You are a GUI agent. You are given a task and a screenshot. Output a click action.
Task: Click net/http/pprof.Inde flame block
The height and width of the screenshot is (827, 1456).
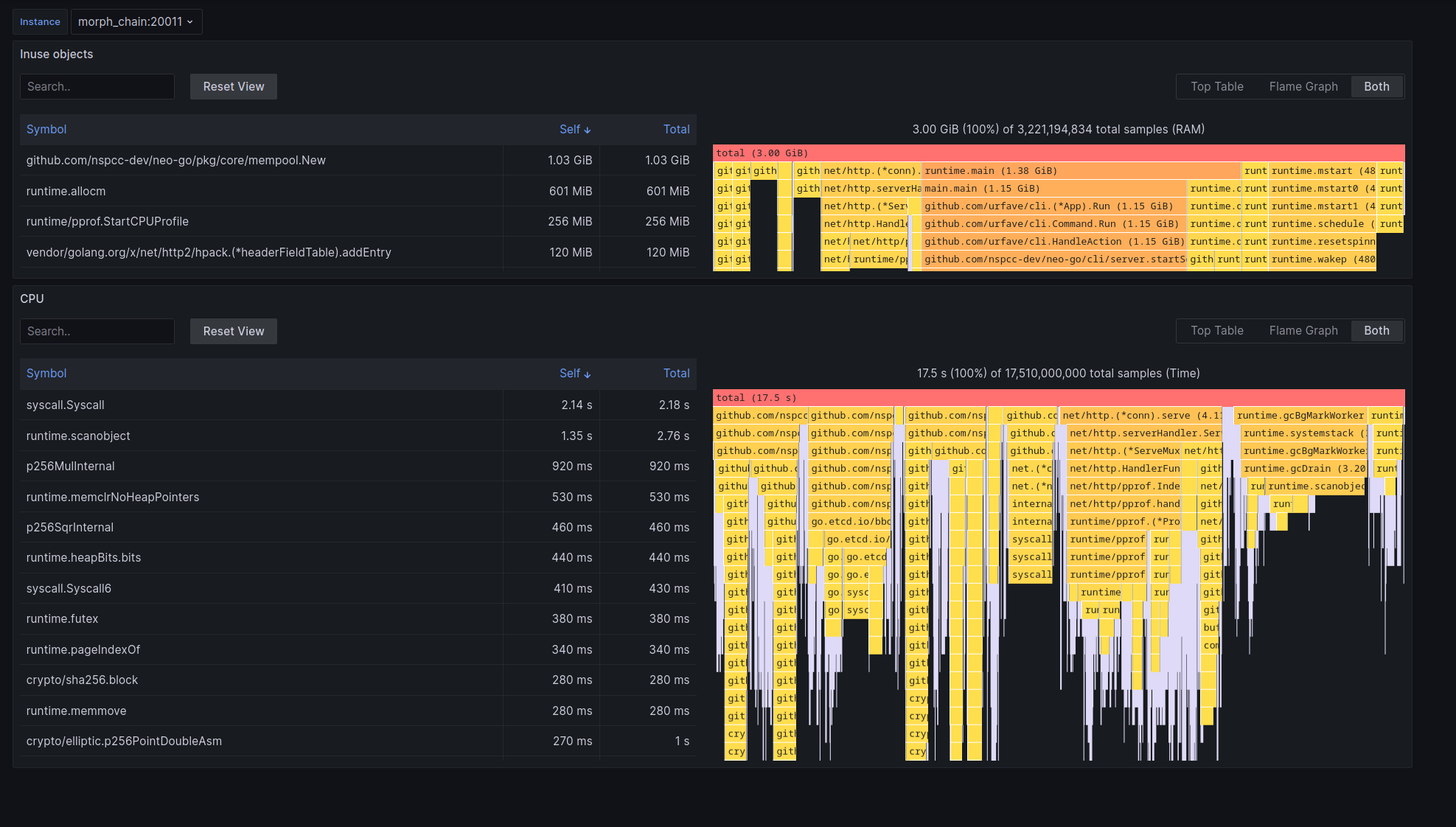[x=1125, y=486]
